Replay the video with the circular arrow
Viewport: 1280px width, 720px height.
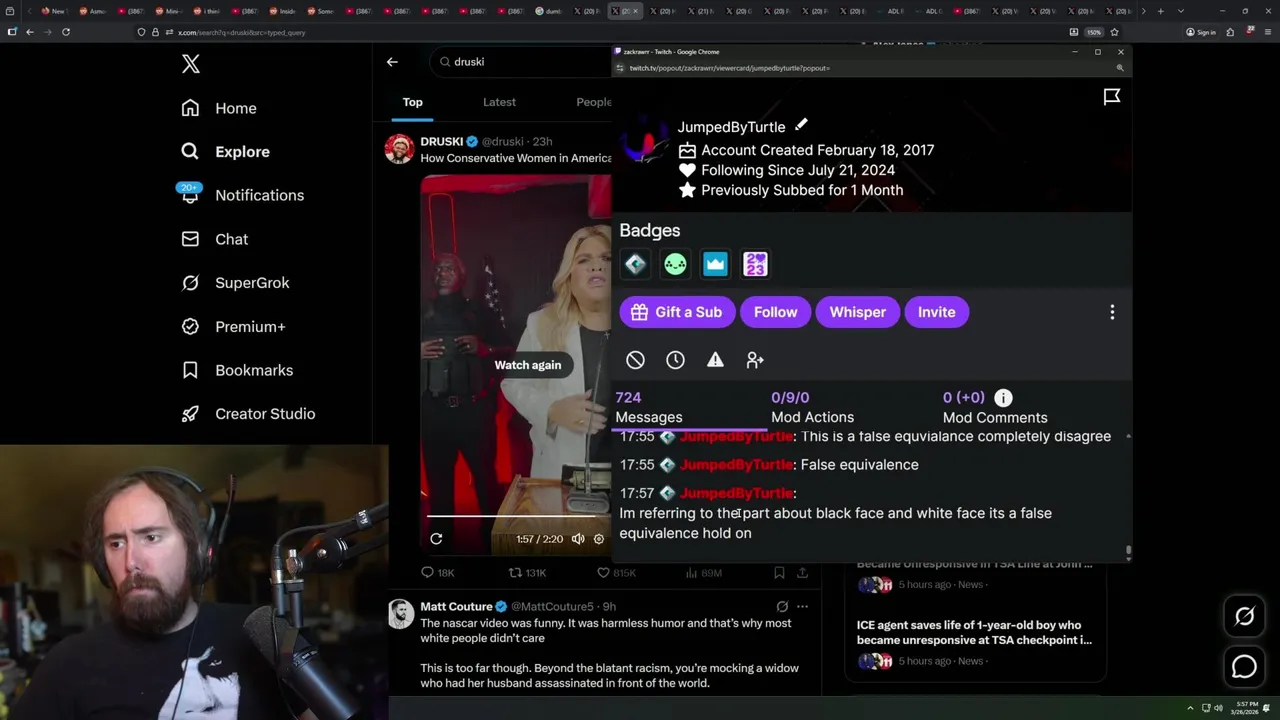pyautogui.click(x=436, y=539)
